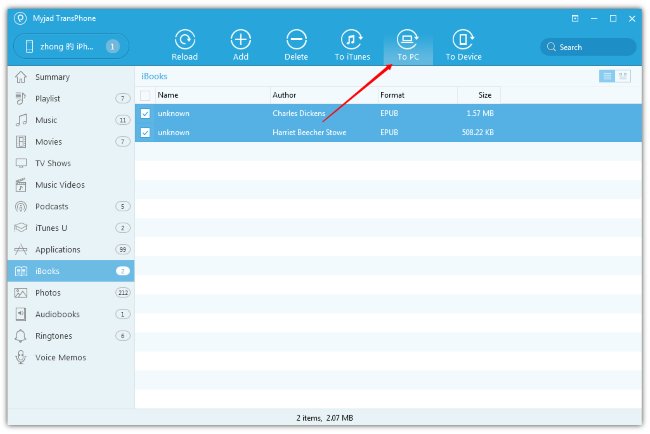Uncheck the Charles Dickens book checkbox

146,114
